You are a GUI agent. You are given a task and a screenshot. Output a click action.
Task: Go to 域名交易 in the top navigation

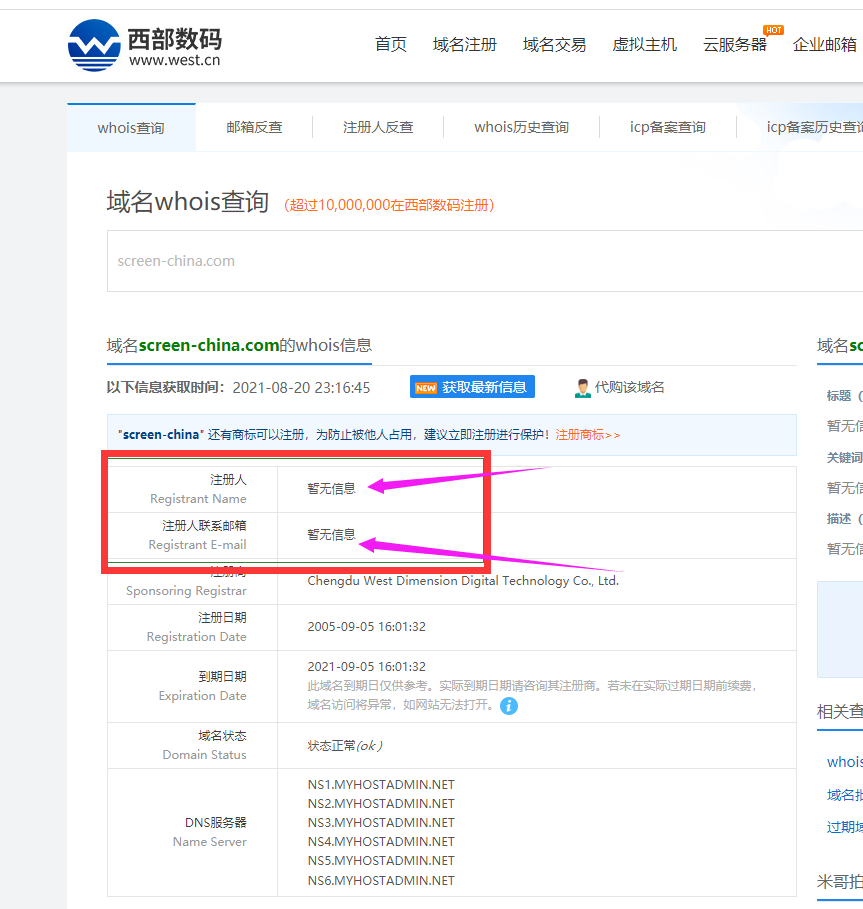pos(554,45)
